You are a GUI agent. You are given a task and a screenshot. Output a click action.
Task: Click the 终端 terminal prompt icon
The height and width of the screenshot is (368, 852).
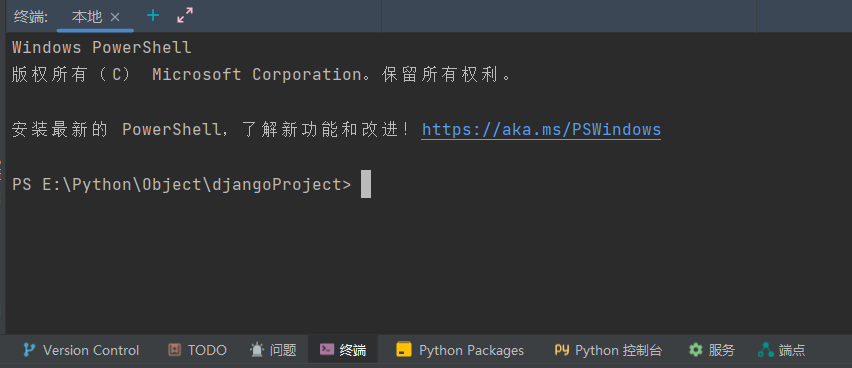click(327, 350)
